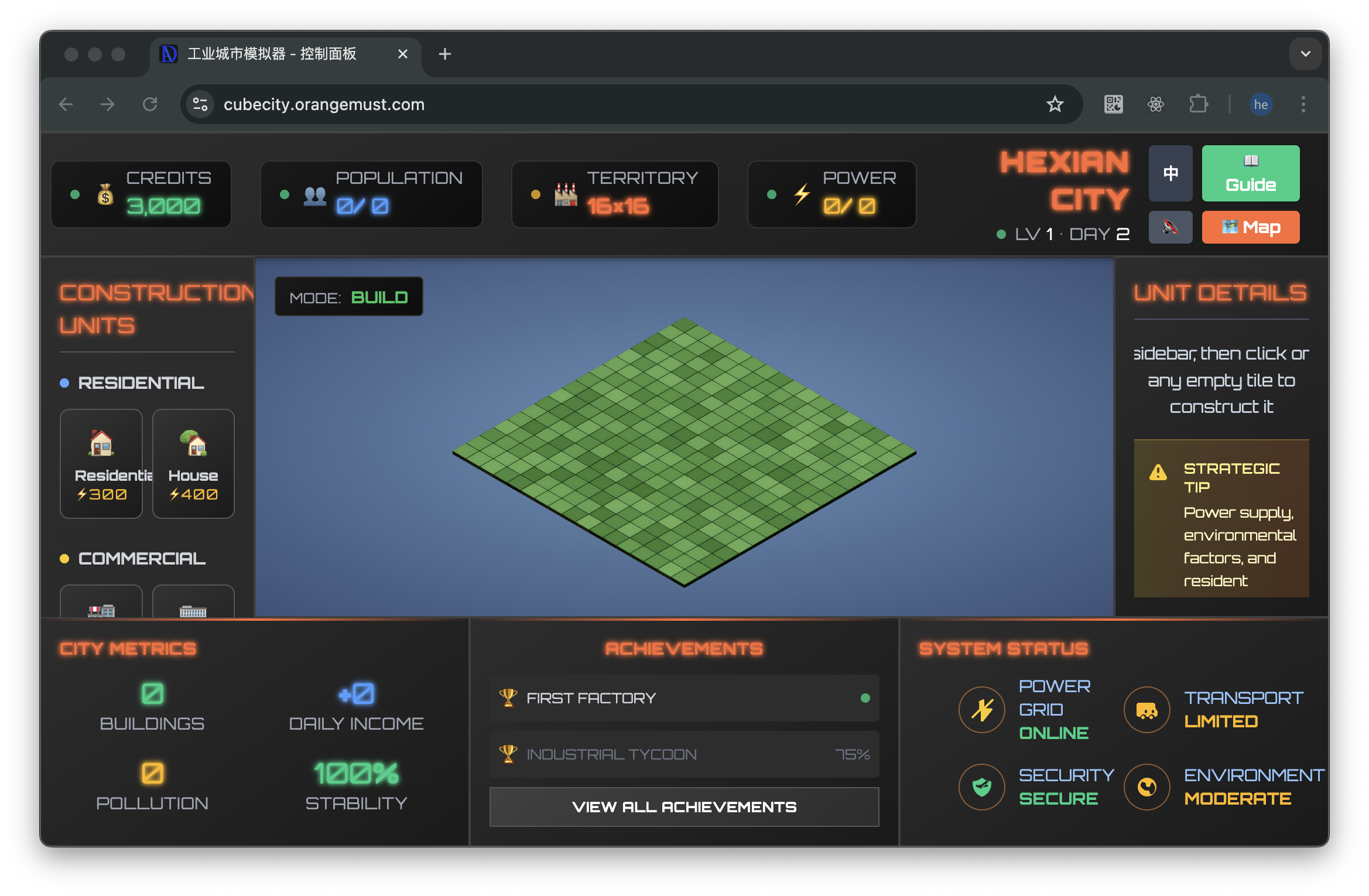The height and width of the screenshot is (896, 1369).
Task: Open browser extensions puzzle icon
Action: click(x=1198, y=104)
